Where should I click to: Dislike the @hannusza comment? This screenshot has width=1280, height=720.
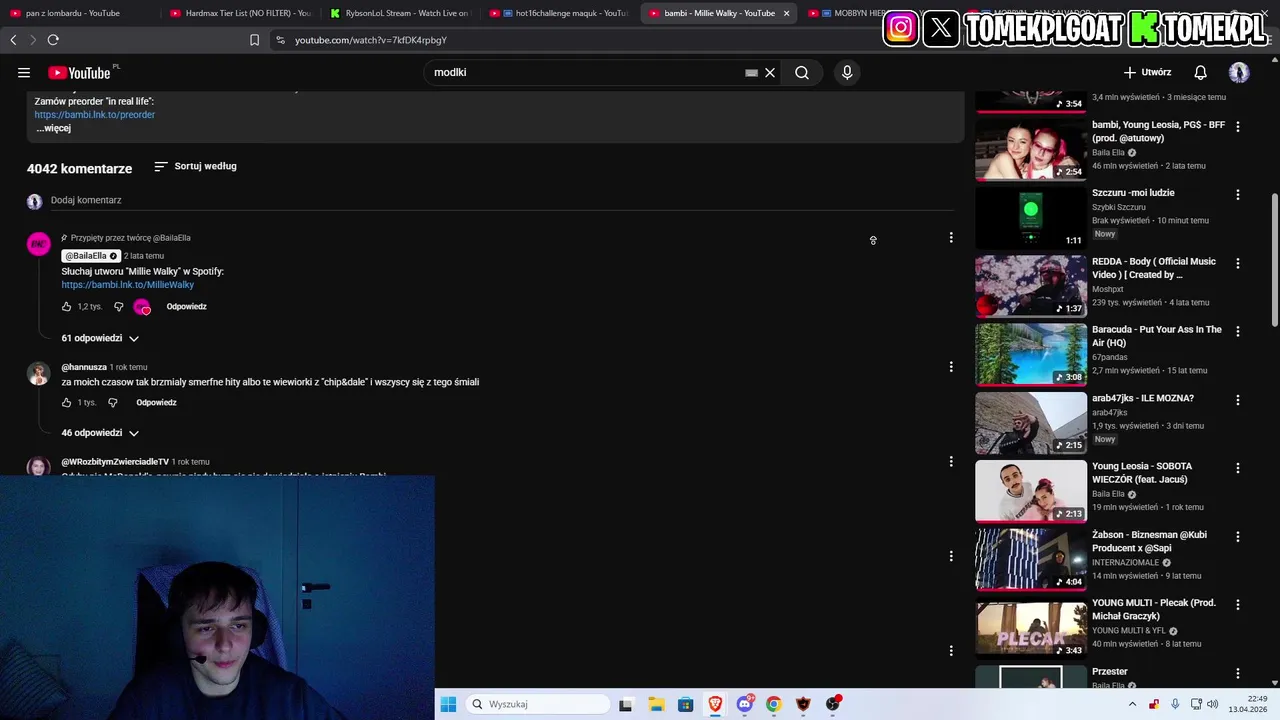tap(112, 403)
